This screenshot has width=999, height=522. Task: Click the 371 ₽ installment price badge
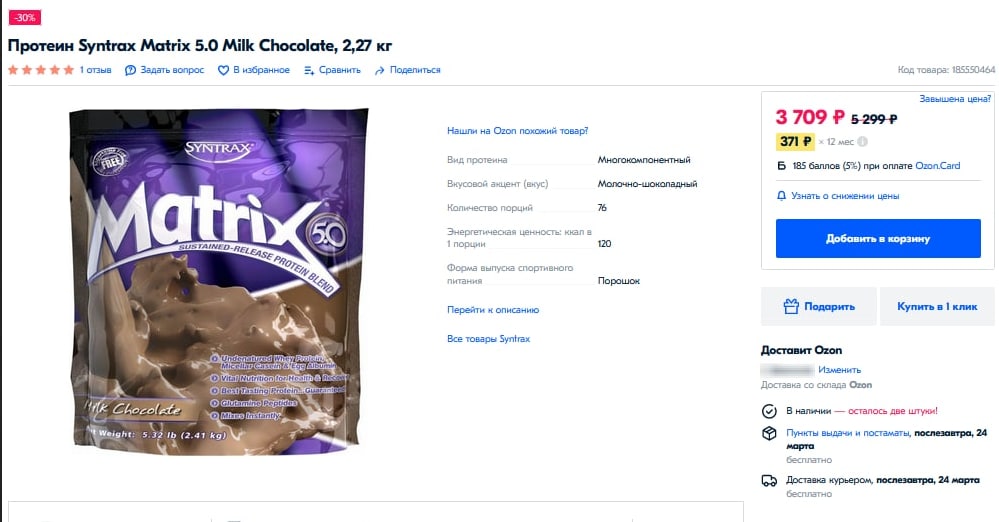(x=795, y=141)
